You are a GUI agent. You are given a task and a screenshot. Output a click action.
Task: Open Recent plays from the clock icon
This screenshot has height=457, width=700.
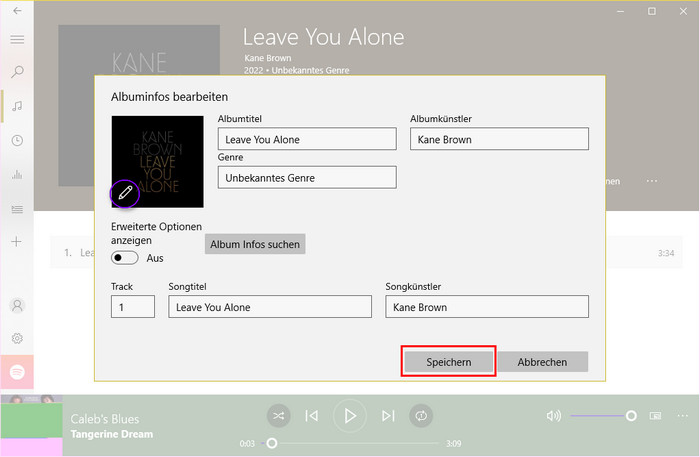point(17,141)
